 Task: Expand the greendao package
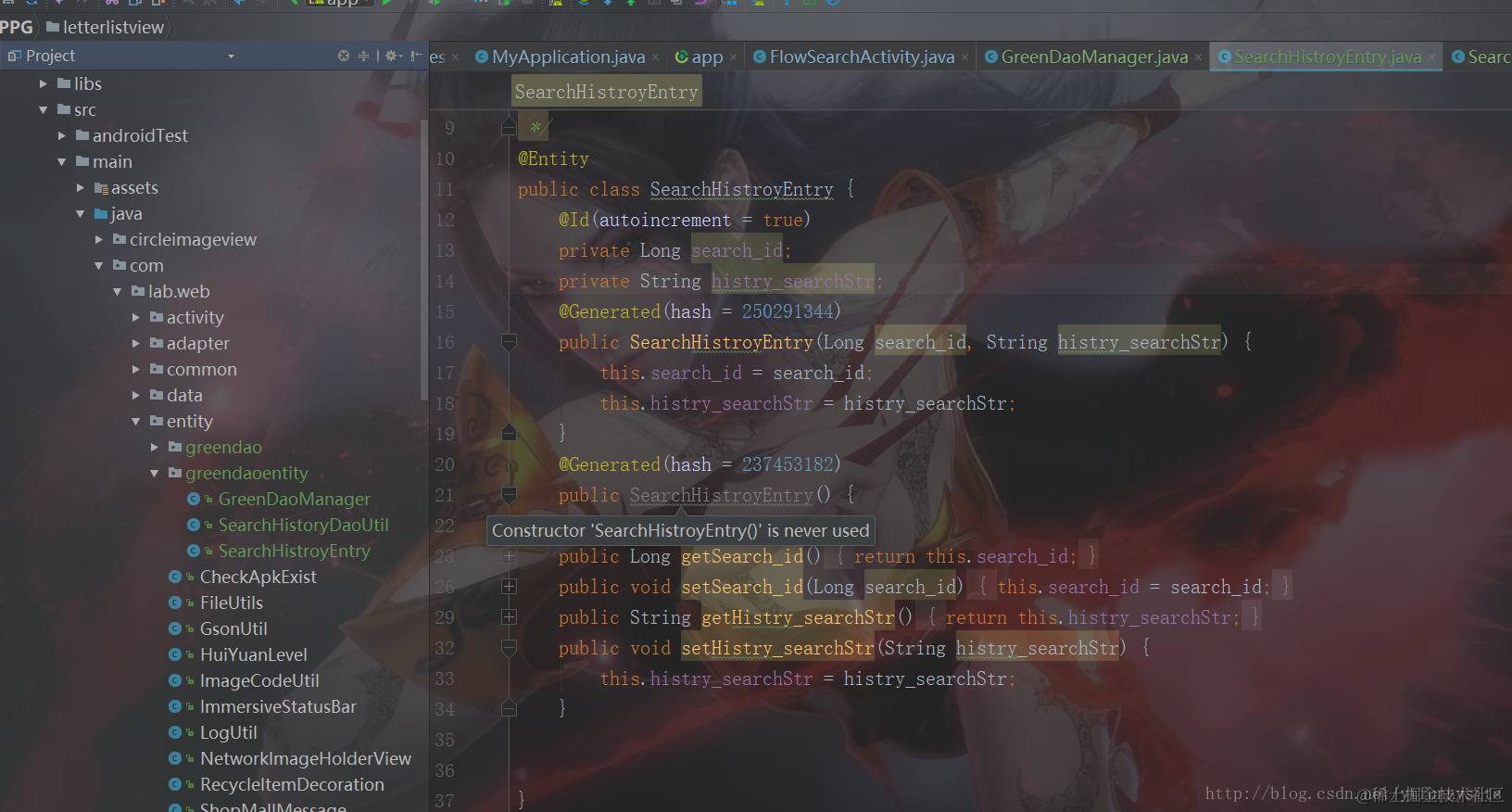(x=155, y=447)
